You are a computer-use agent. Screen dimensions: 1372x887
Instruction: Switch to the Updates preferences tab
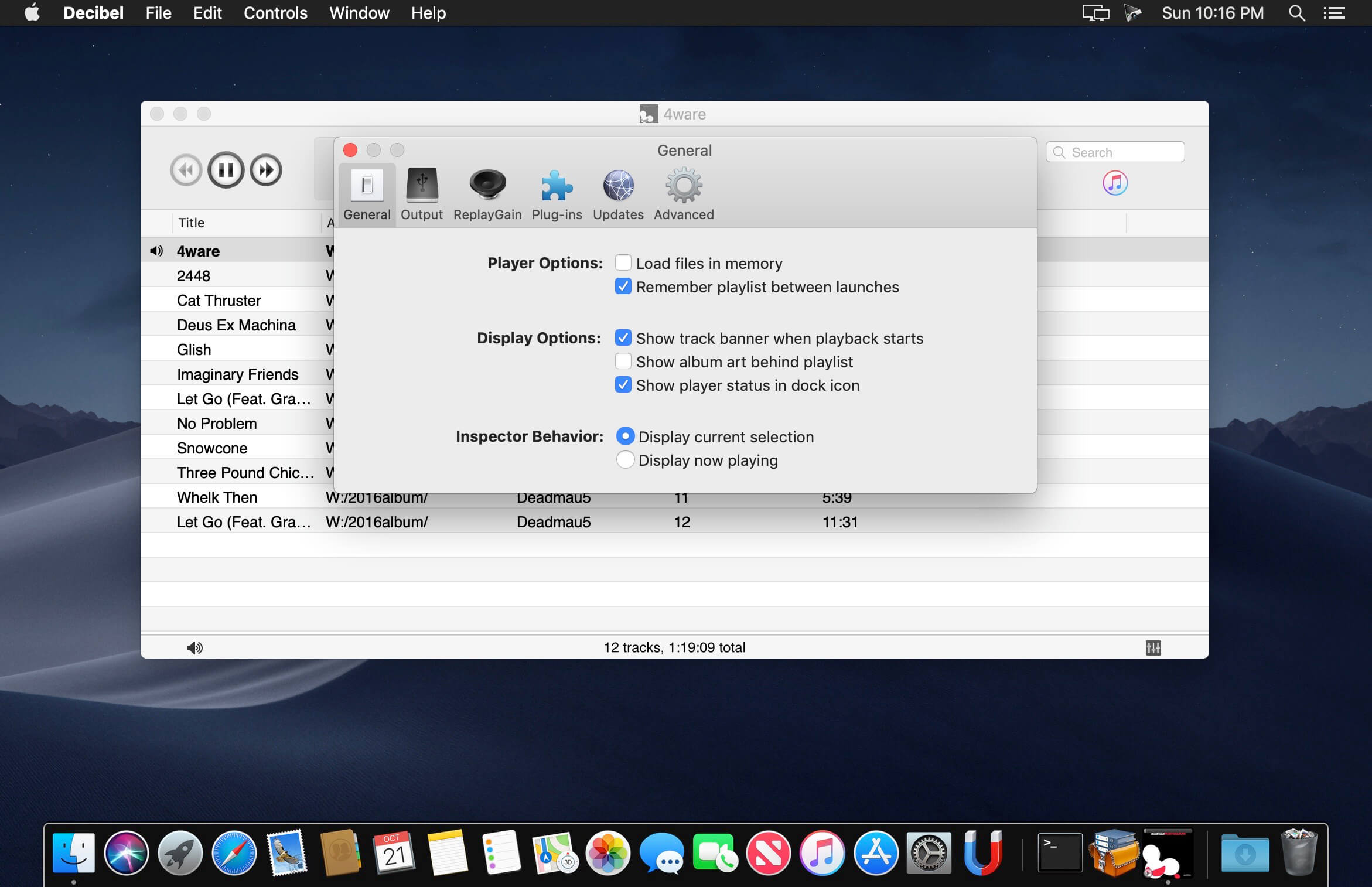tap(618, 195)
